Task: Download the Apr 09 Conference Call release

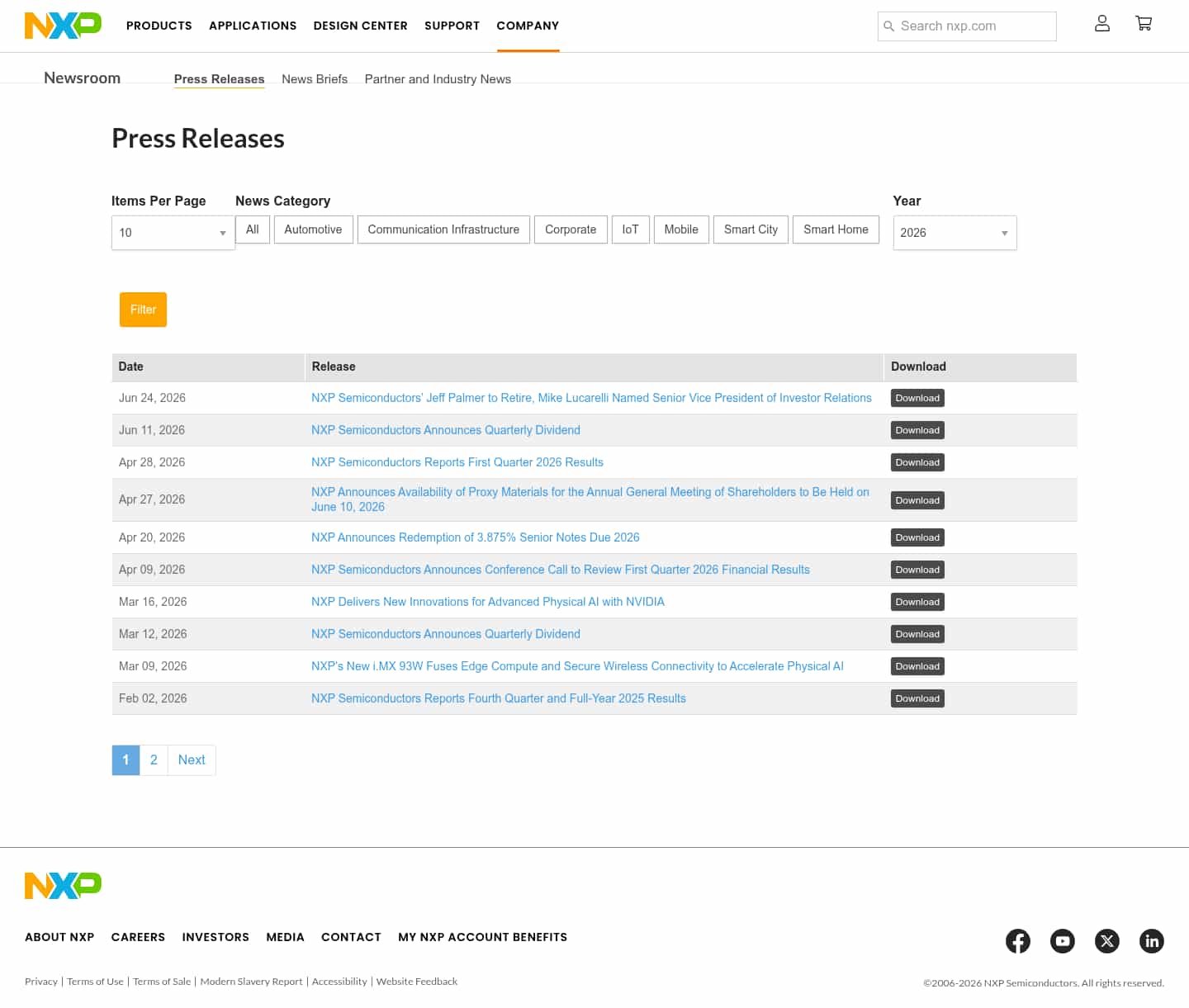Action: point(917,570)
